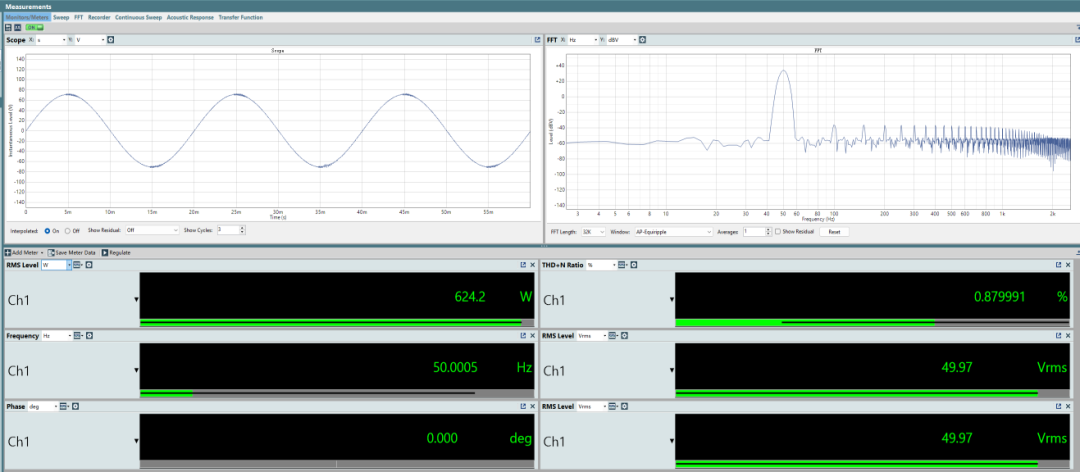Click the first layout icon left of ON
The width and height of the screenshot is (1080, 472).
pos(8,28)
